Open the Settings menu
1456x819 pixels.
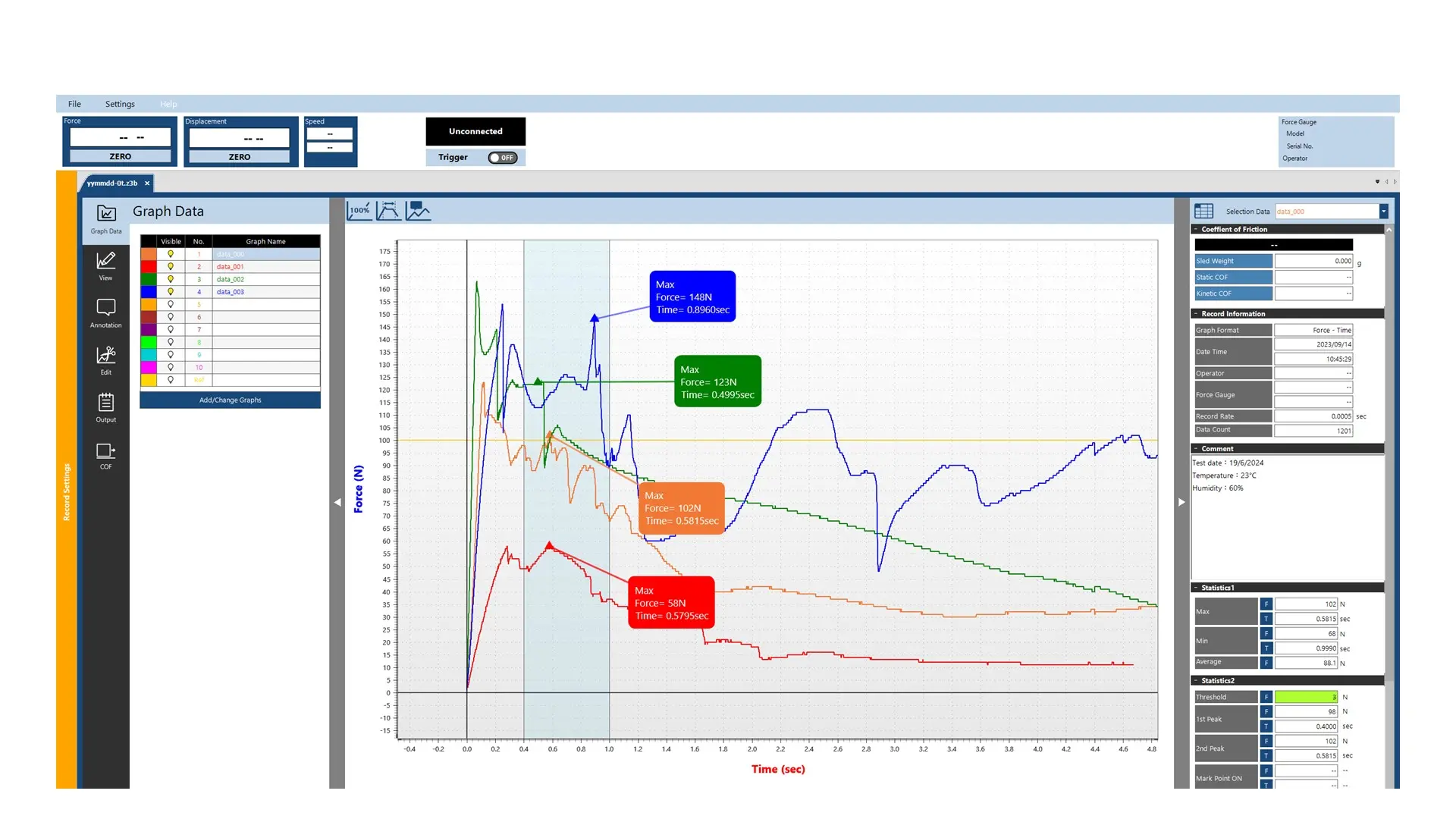[x=120, y=103]
